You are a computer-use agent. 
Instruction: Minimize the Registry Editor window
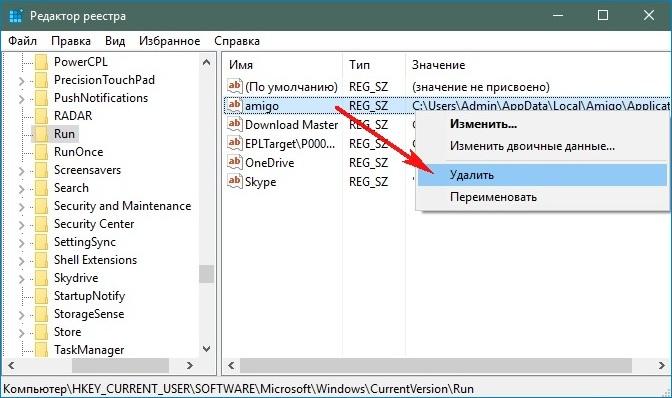click(x=558, y=16)
